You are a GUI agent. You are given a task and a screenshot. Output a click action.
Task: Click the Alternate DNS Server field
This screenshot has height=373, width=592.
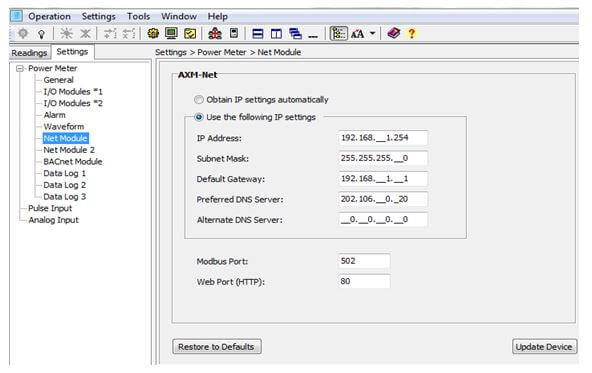[383, 220]
